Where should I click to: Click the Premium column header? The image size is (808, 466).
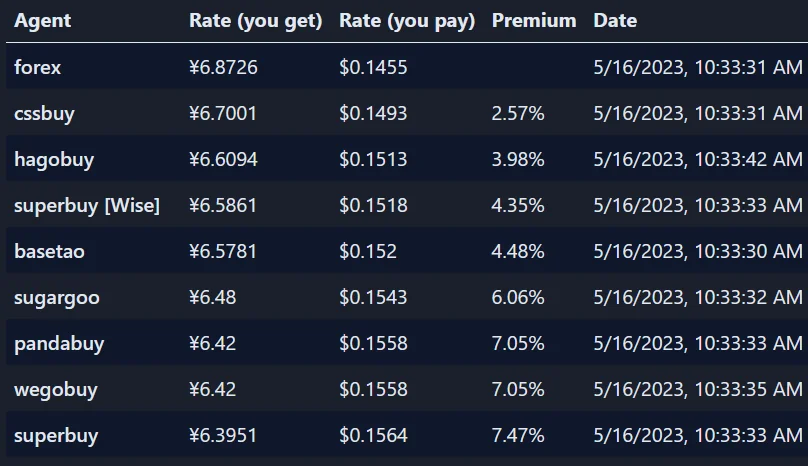tap(534, 21)
